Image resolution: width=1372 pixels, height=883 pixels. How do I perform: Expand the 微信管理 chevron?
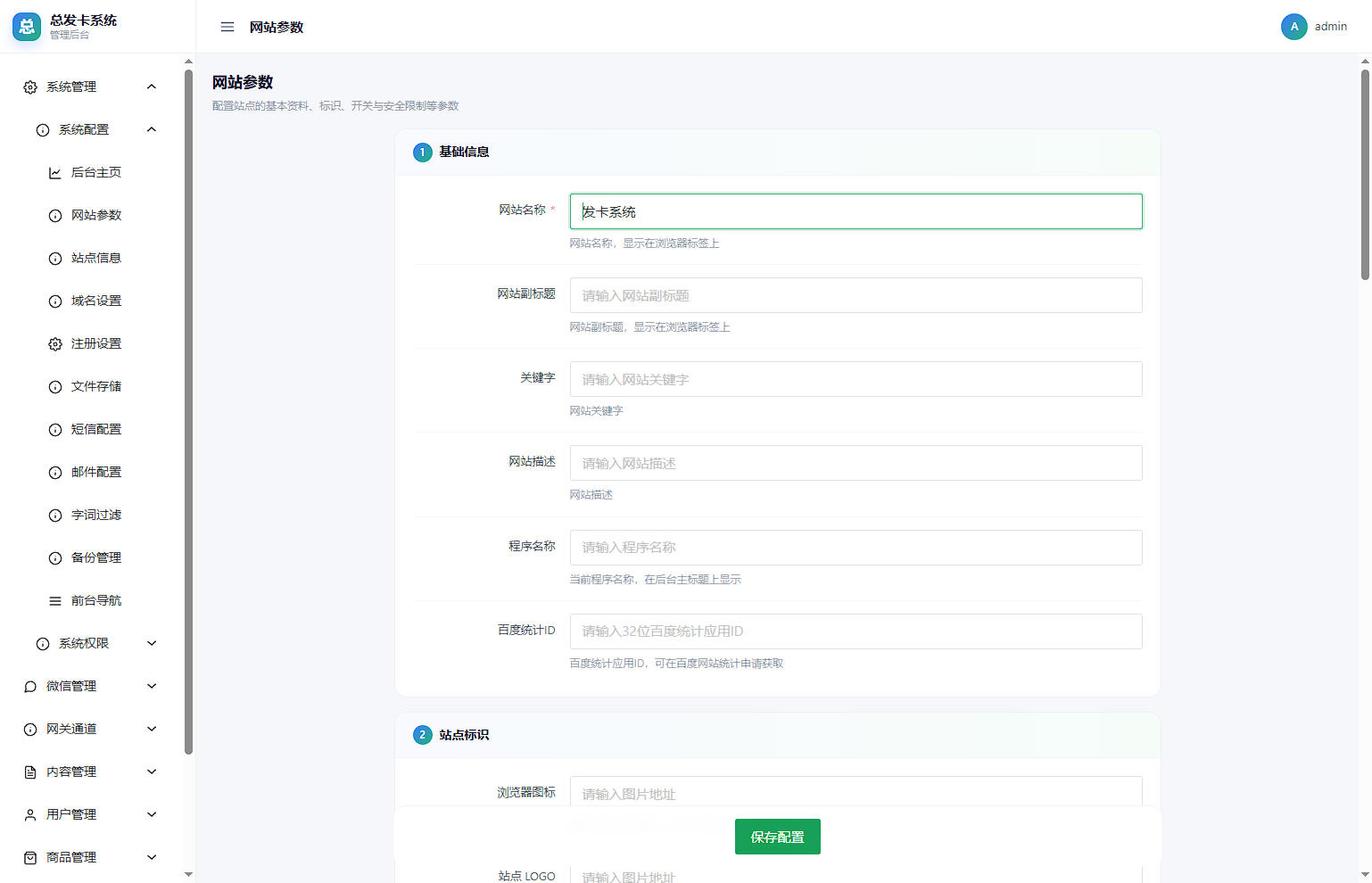point(152,686)
